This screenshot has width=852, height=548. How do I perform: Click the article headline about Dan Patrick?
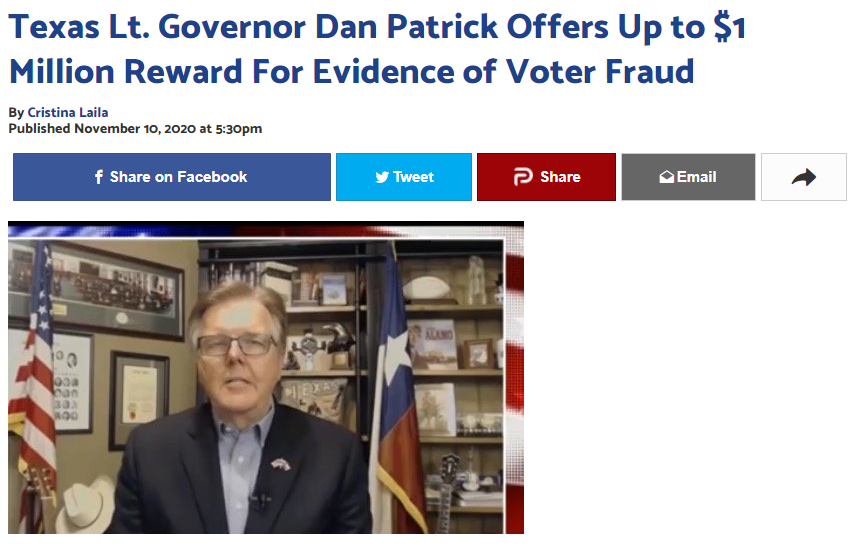tap(377, 49)
